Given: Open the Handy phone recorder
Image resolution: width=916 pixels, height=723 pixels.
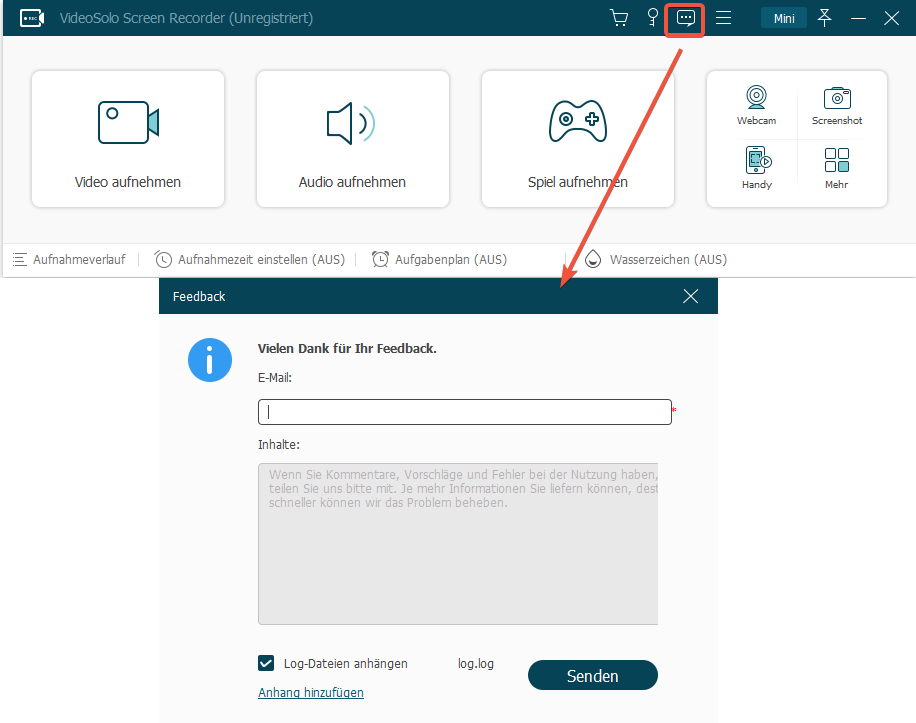Looking at the screenshot, I should 756,167.
